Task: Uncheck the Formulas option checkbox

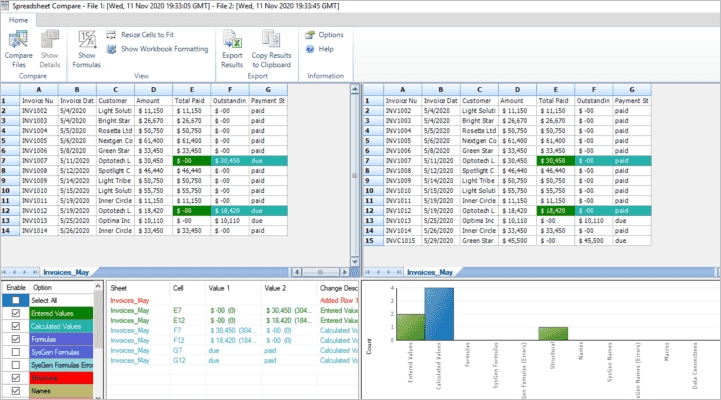Action: click(x=16, y=339)
